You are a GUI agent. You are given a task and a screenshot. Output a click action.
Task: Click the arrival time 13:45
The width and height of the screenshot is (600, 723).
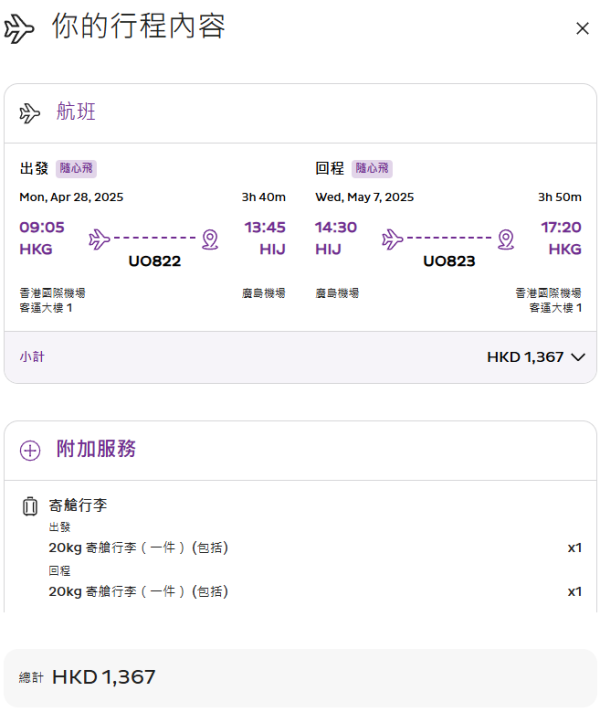[265, 227]
